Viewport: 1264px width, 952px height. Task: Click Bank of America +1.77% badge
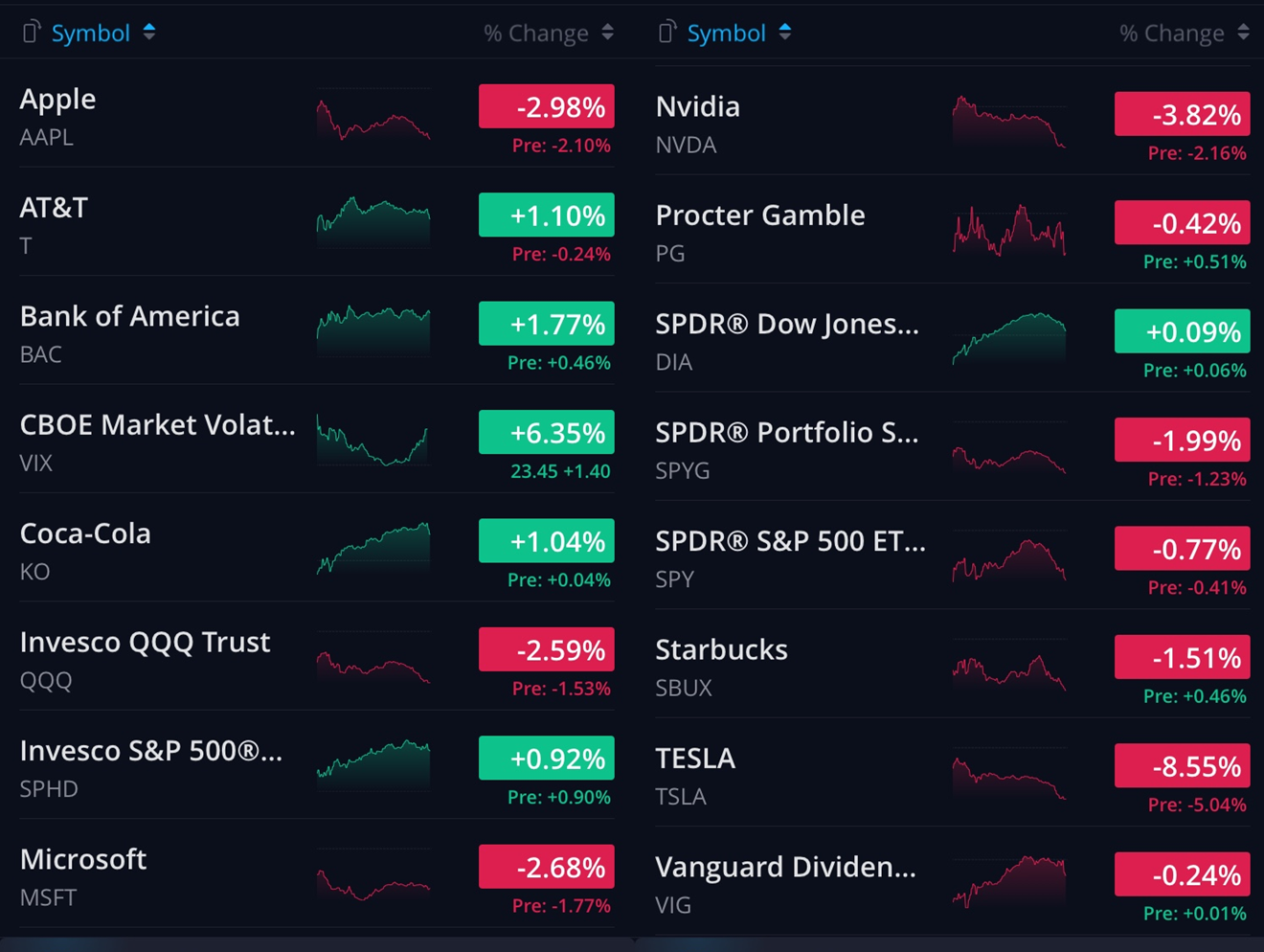547,324
